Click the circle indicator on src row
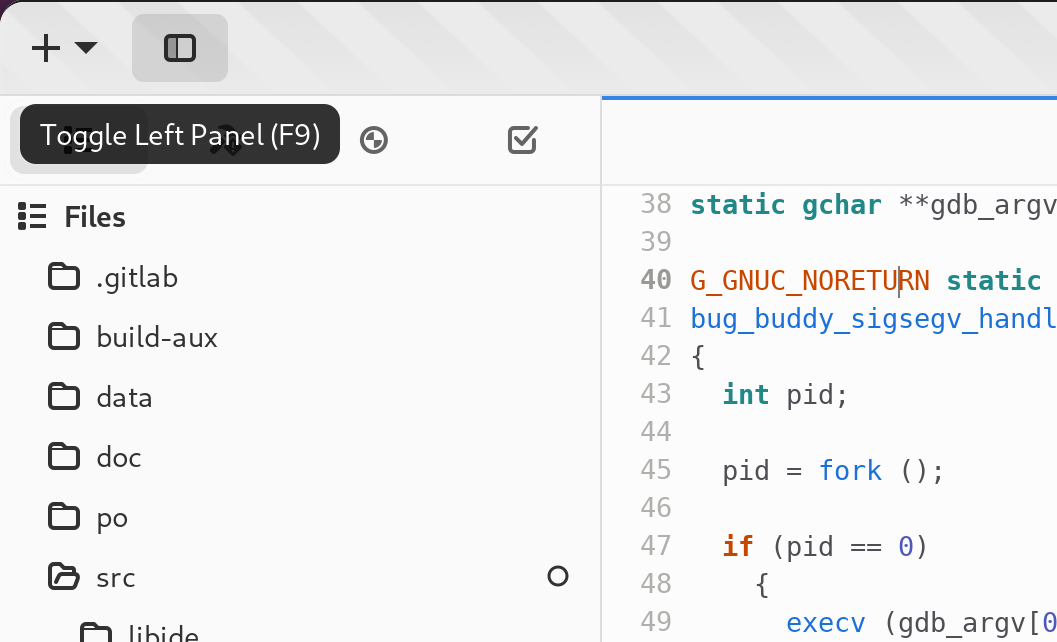This screenshot has width=1057, height=642. [558, 577]
